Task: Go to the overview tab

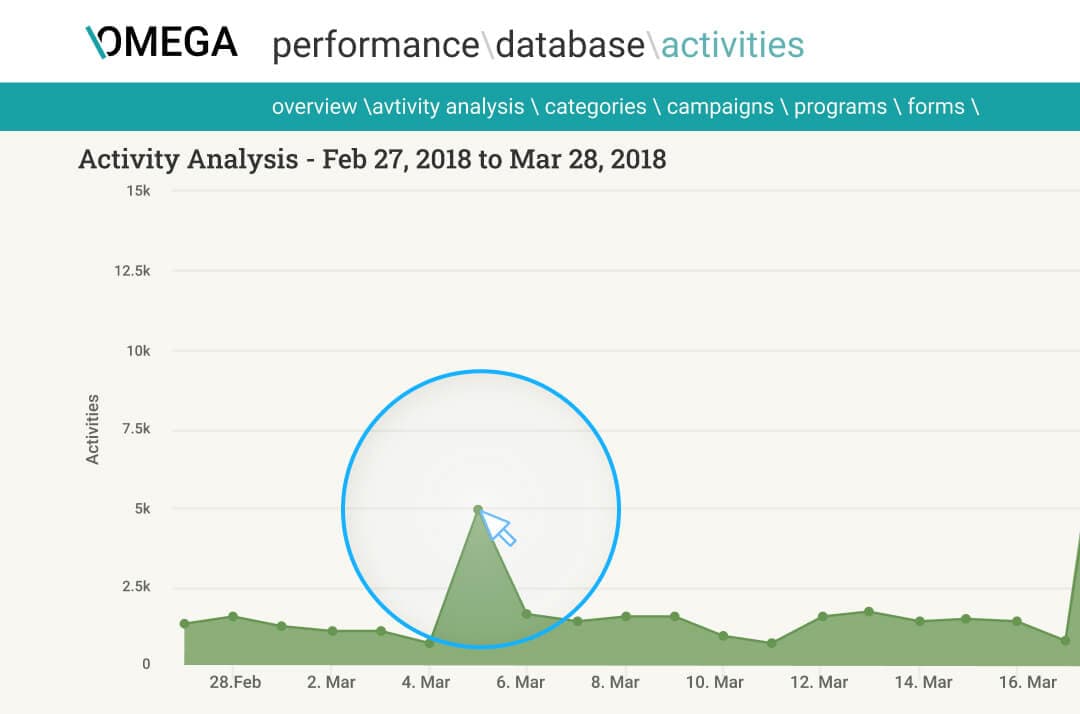Action: (314, 106)
